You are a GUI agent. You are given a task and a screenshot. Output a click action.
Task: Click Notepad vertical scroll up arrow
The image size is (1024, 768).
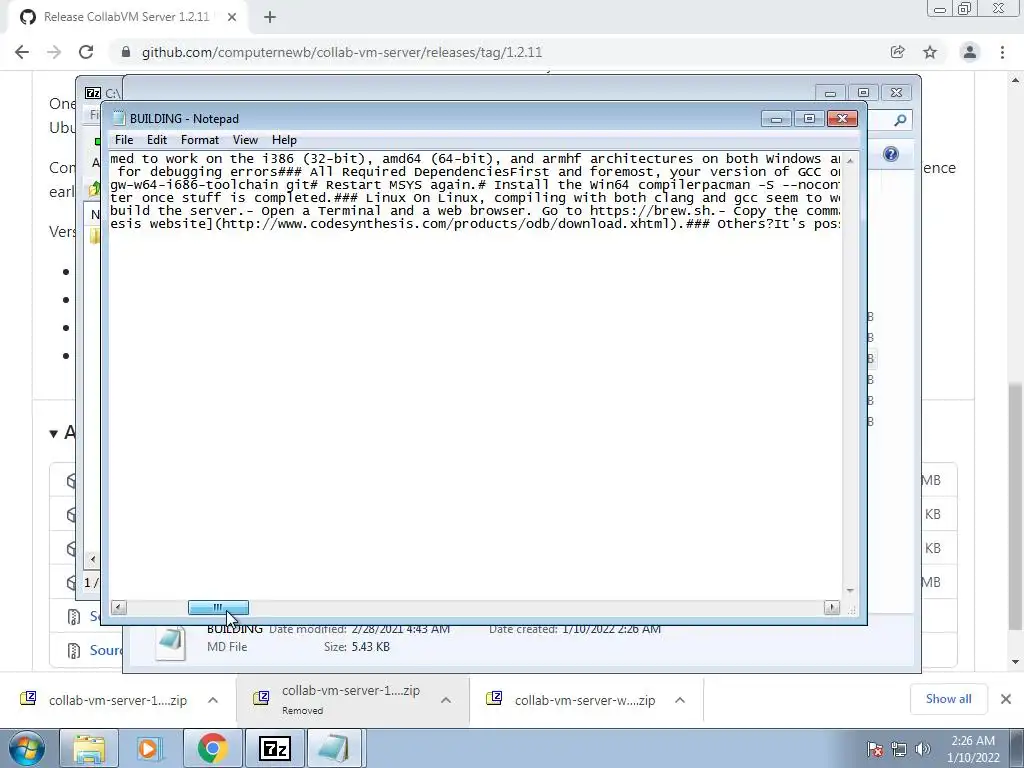tap(850, 161)
